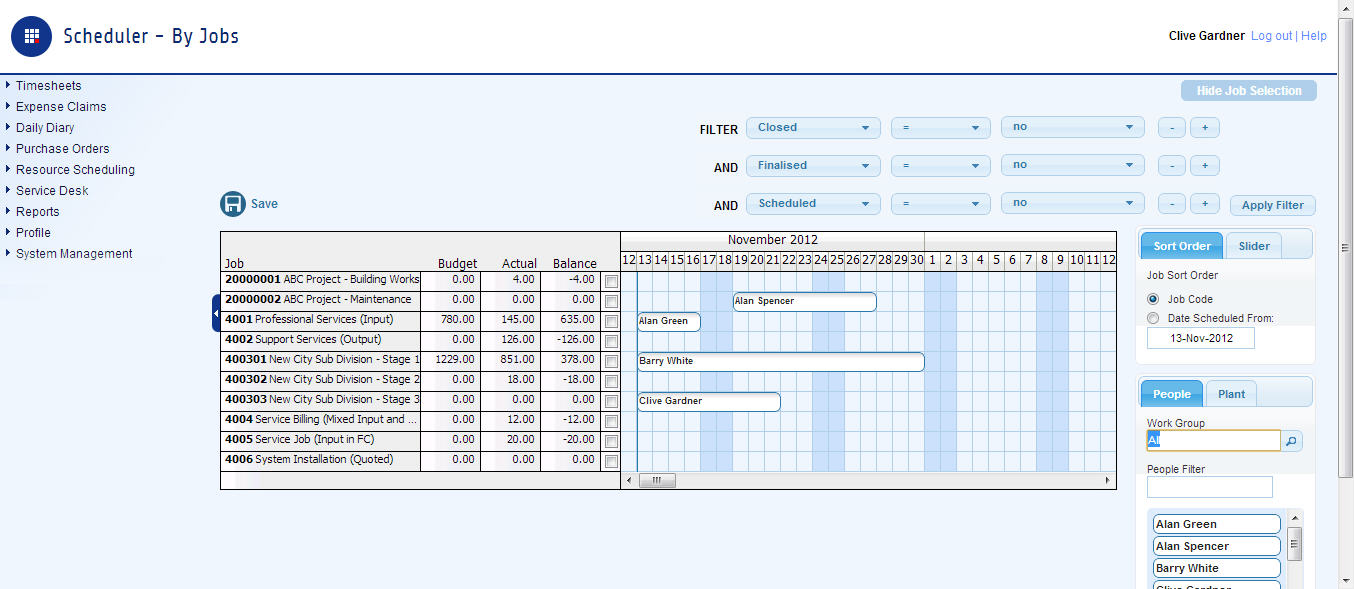Open the Scheduled filter field dropdown
Viewport: 1354px width, 589px height.
(813, 204)
